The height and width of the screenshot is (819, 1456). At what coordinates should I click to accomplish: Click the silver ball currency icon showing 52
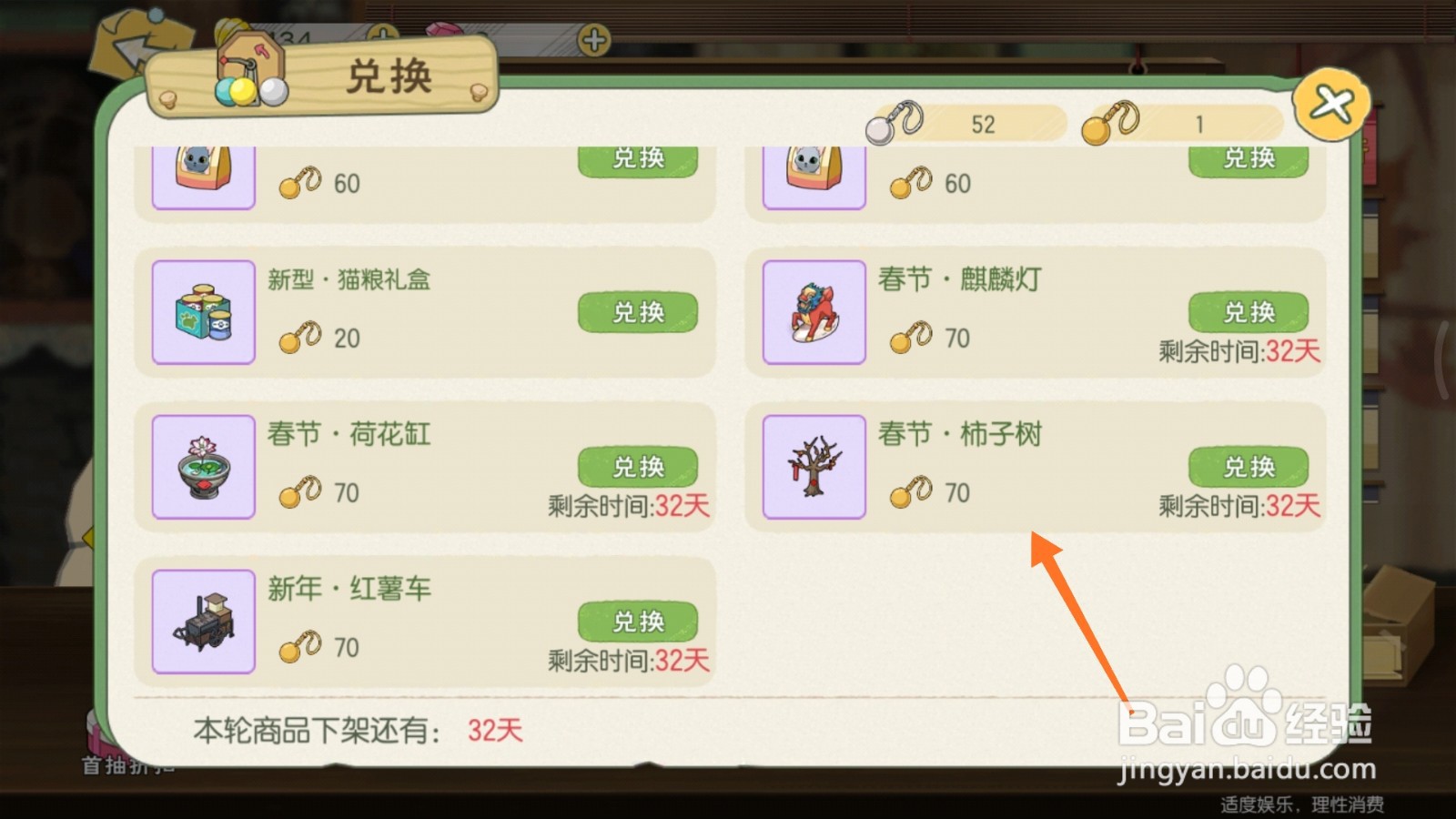click(x=894, y=124)
